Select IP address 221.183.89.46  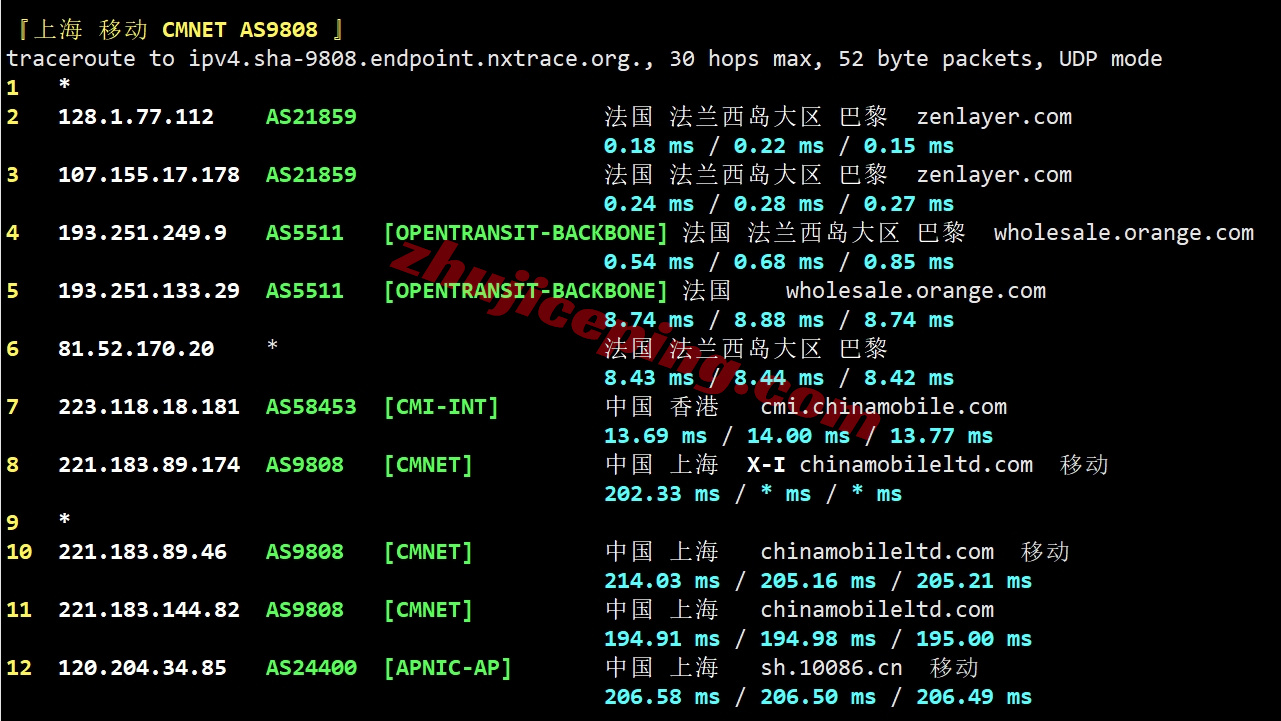[x=142, y=552]
